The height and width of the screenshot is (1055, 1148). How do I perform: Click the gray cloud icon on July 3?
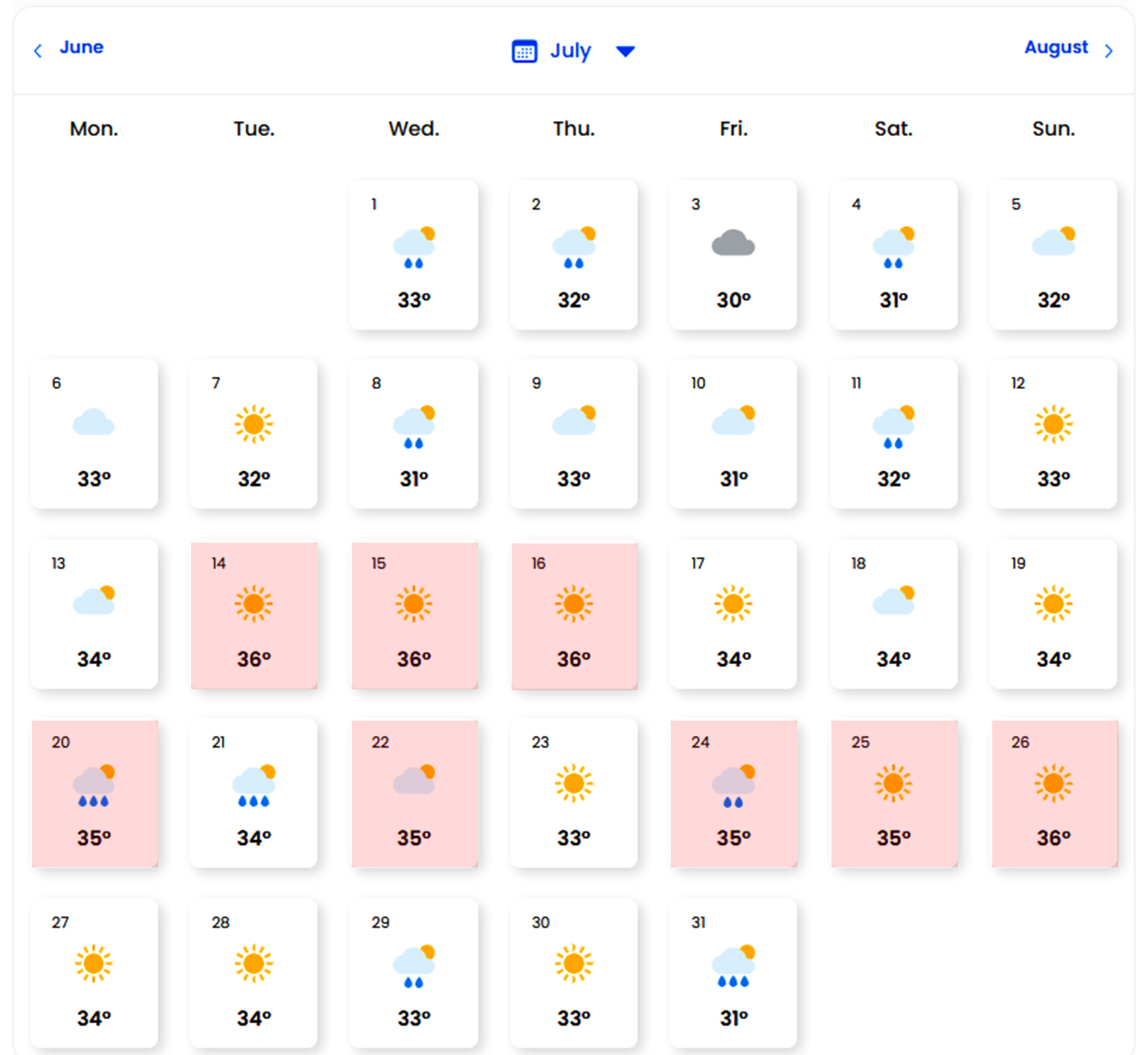pos(733,244)
